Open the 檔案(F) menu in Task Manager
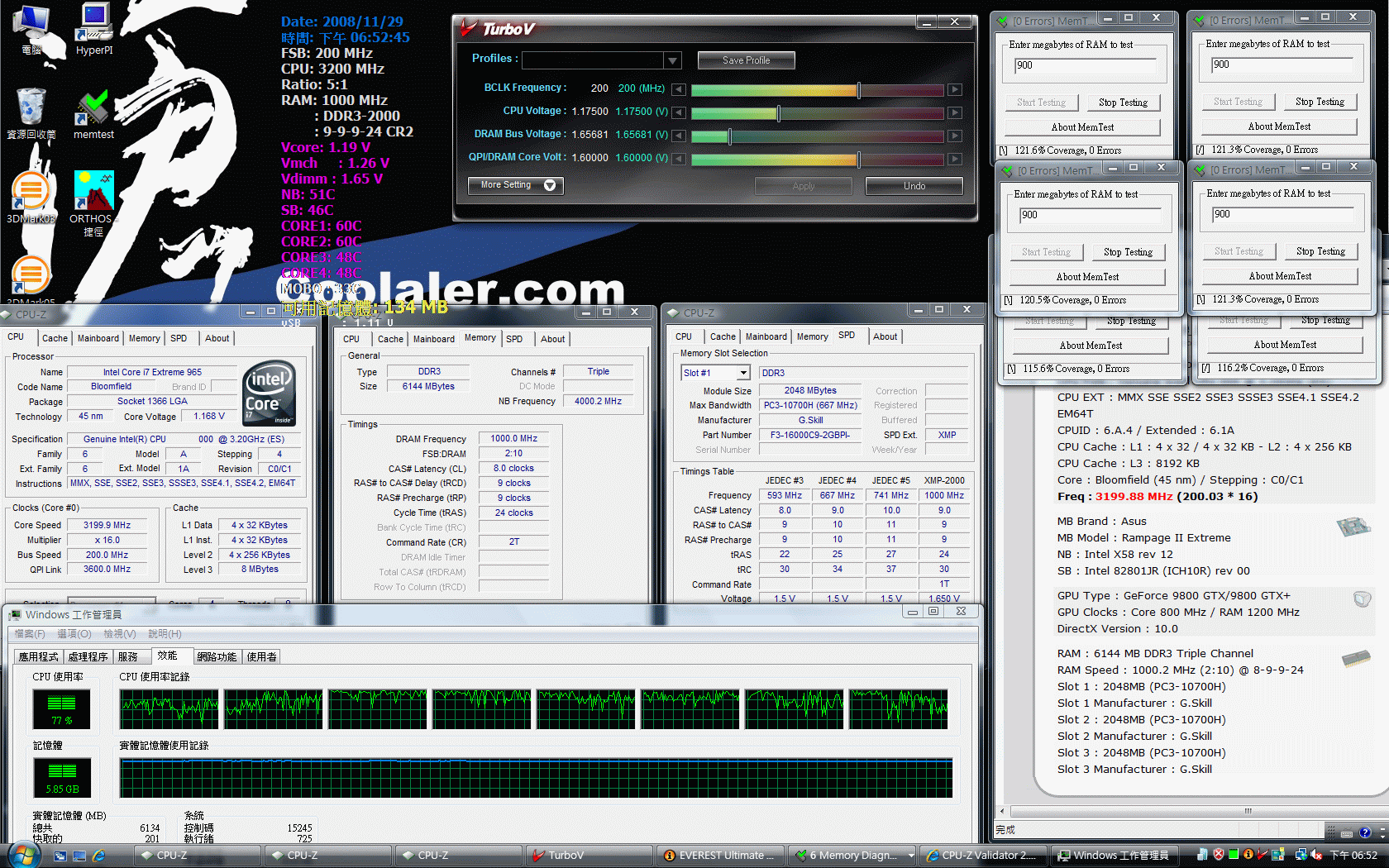 click(30, 634)
